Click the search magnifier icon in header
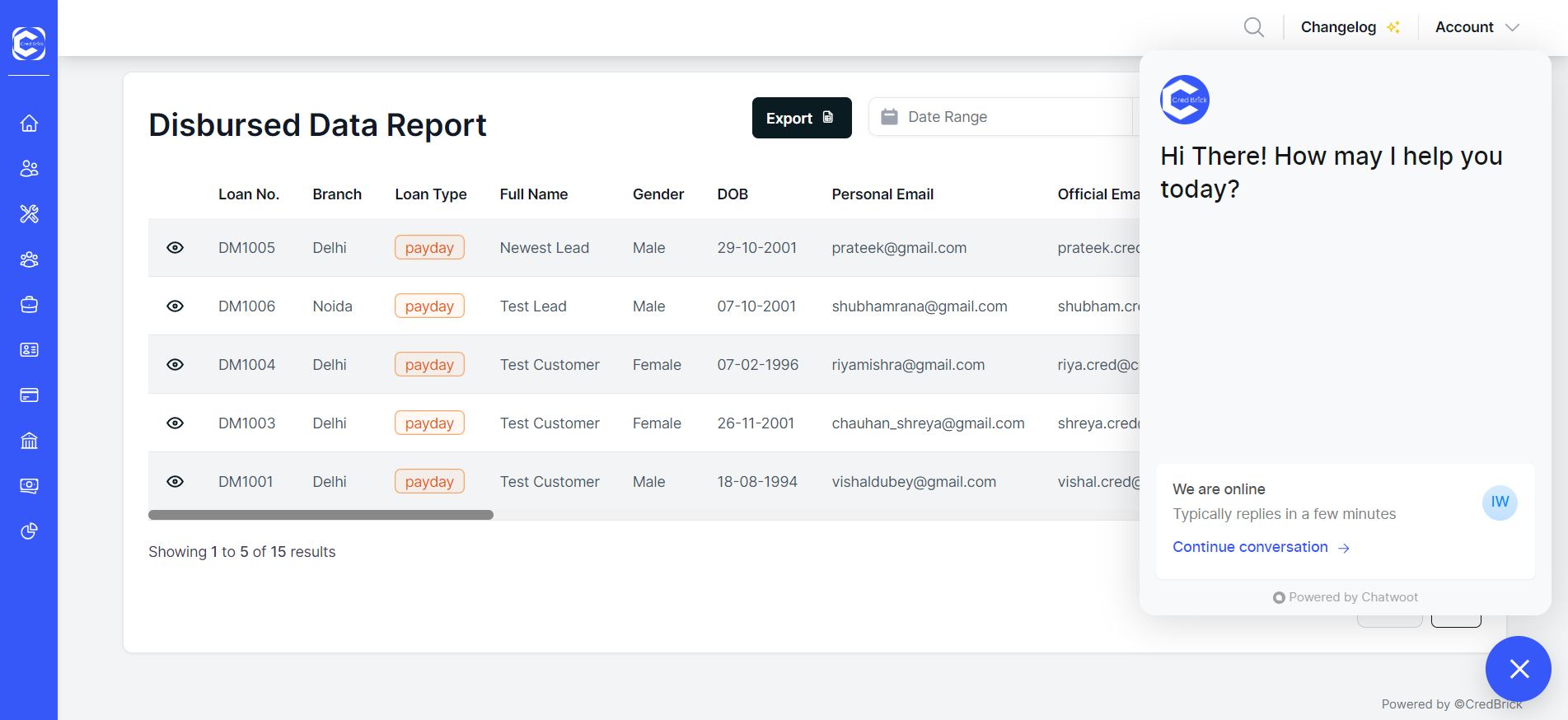The width and height of the screenshot is (1568, 720). point(1253,27)
